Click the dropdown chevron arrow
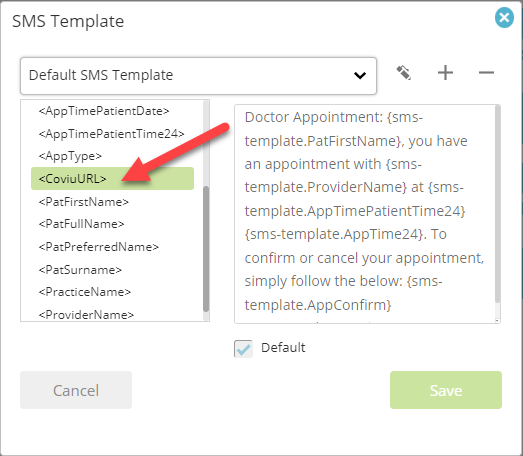 (360, 76)
